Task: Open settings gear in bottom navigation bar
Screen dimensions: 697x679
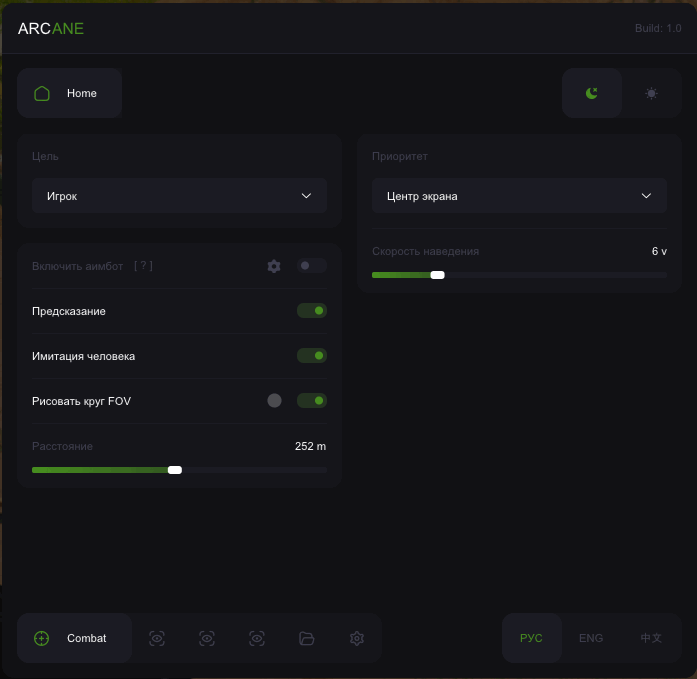Action: [357, 638]
